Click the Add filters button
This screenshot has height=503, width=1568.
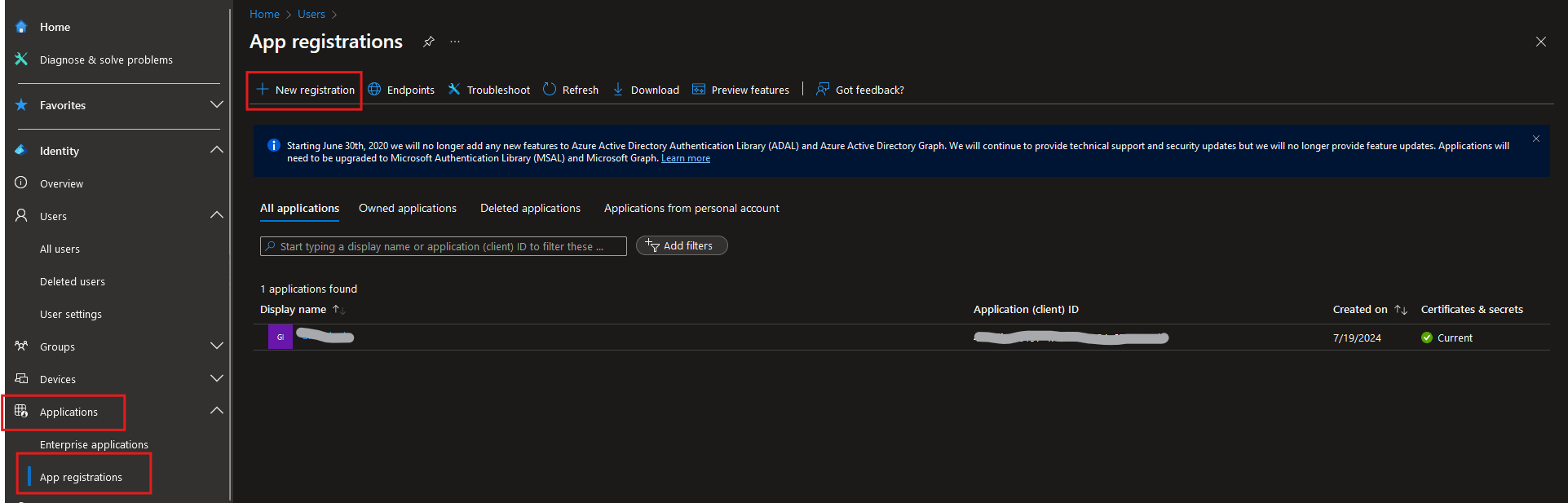682,245
